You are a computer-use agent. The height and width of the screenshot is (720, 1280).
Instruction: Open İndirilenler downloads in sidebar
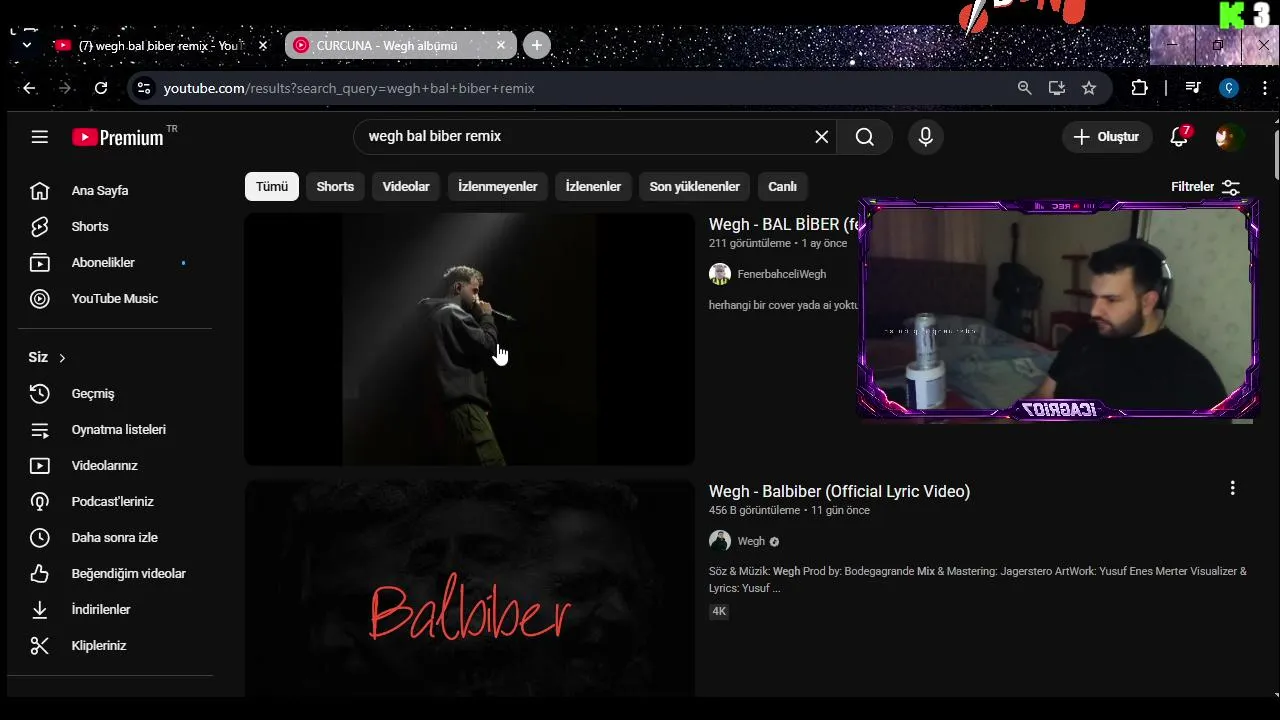[x=101, y=610]
